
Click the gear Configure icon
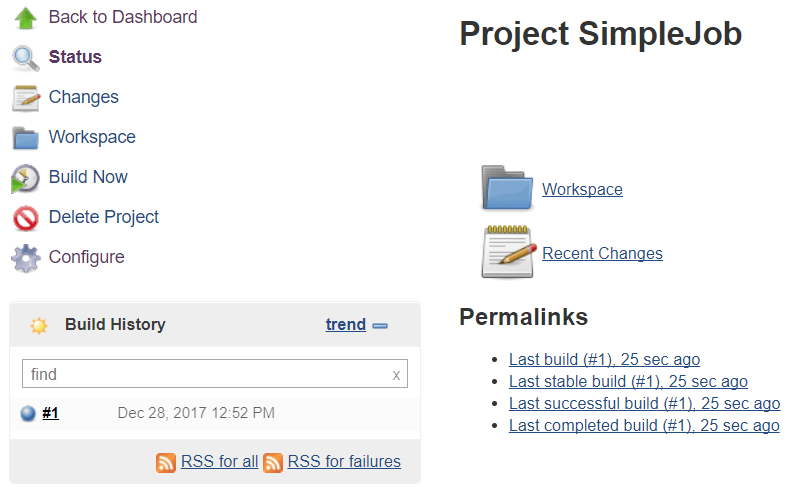25,259
